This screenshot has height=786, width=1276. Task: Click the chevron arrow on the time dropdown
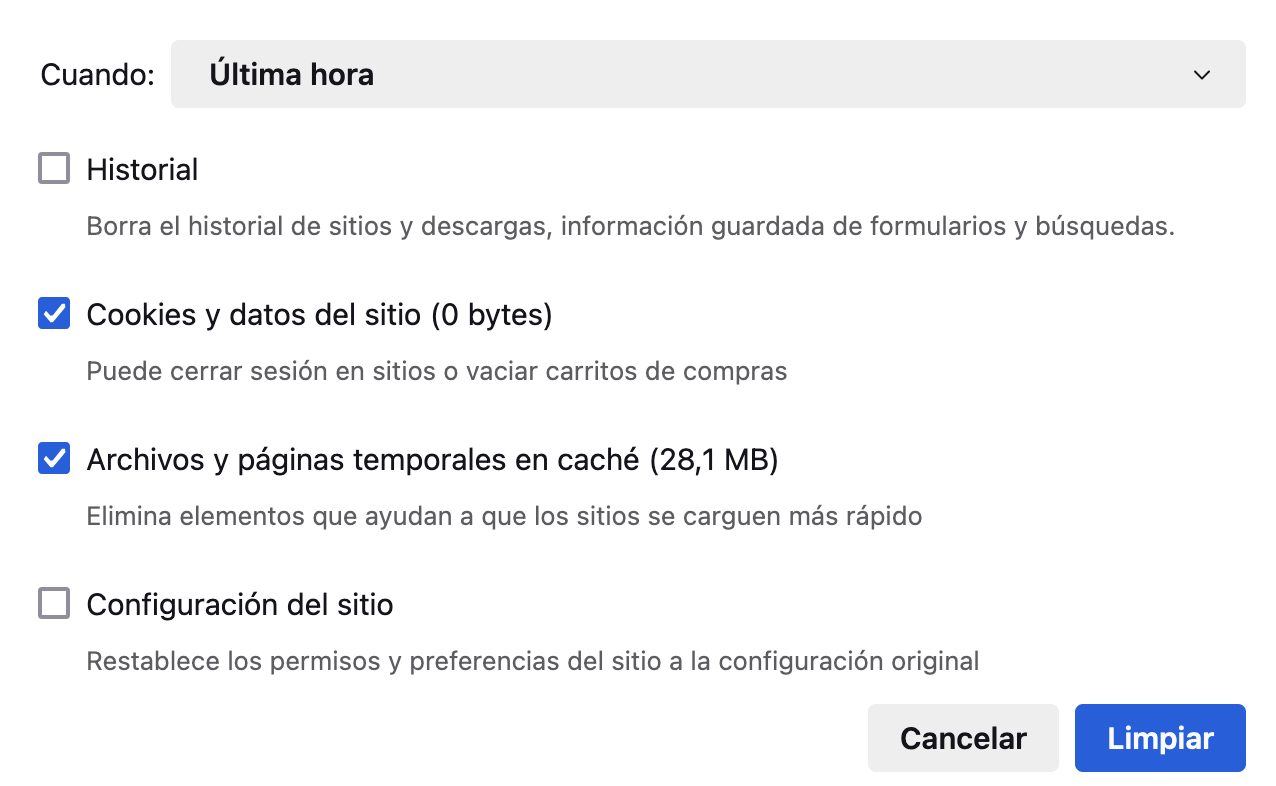click(1201, 73)
